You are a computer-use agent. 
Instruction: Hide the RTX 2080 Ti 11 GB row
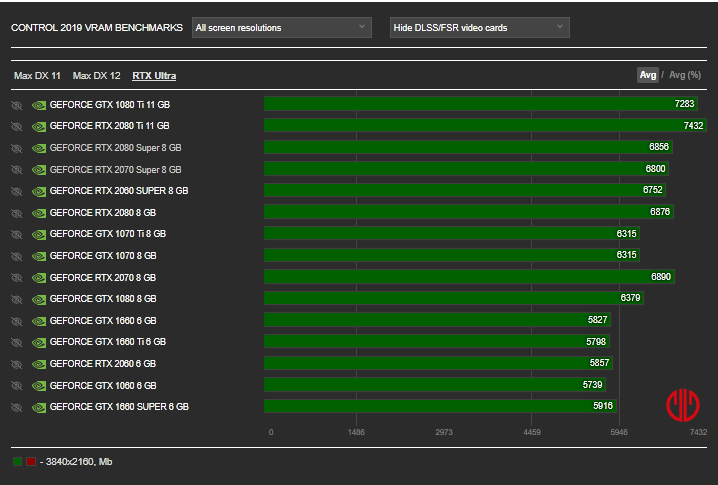click(x=16, y=126)
